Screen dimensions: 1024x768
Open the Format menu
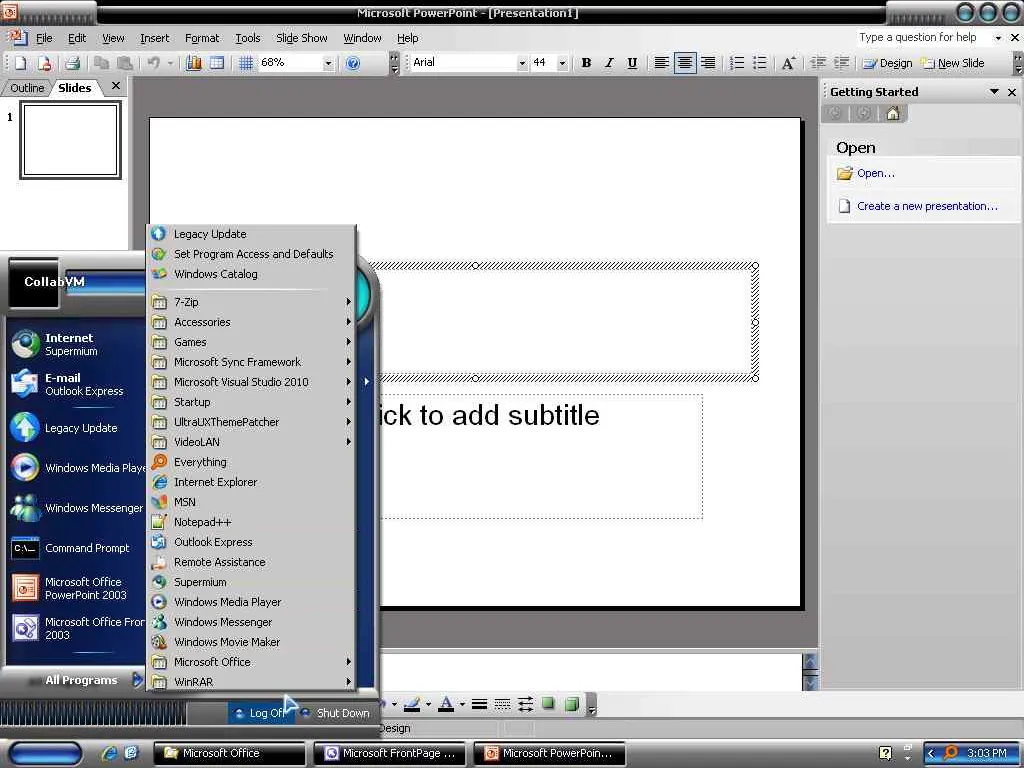point(202,38)
